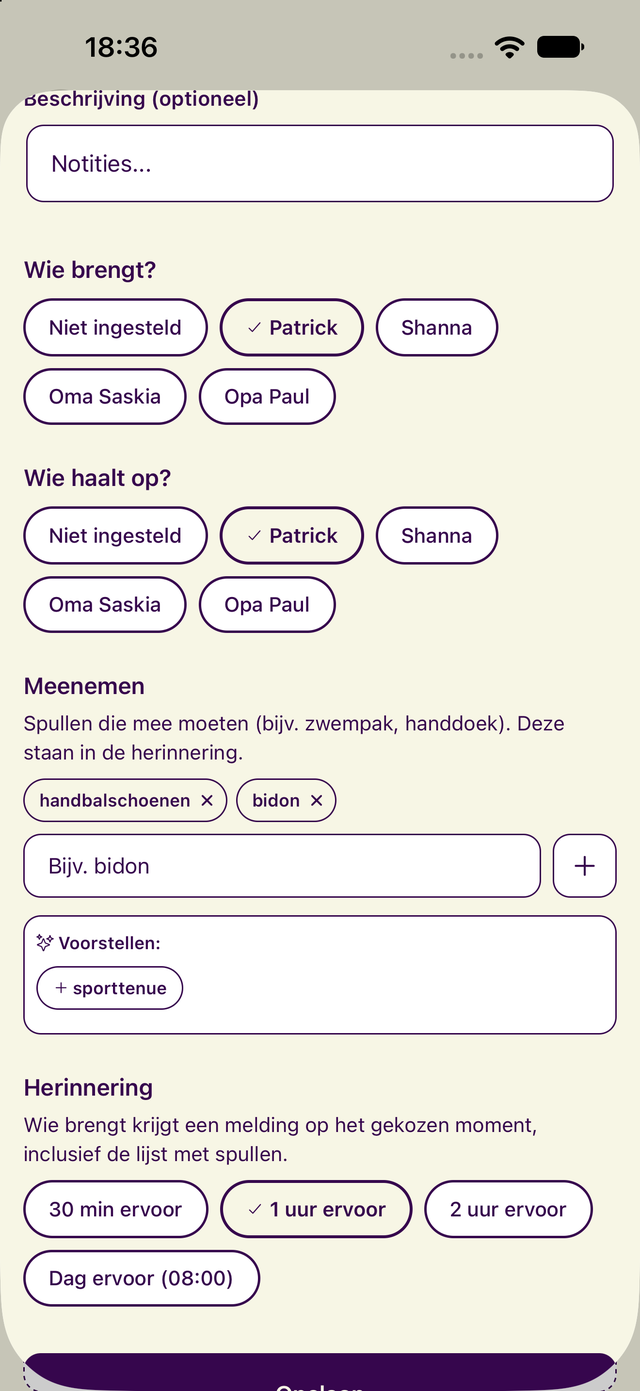Add suggested item sporttenue

coord(110,988)
